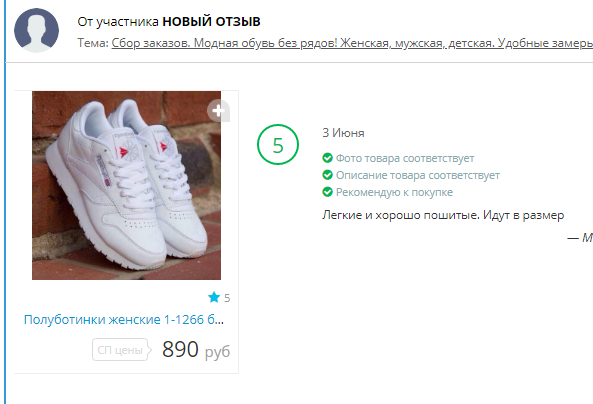Click the 890 руб price
The width and height of the screenshot is (593, 404).
click(196, 349)
